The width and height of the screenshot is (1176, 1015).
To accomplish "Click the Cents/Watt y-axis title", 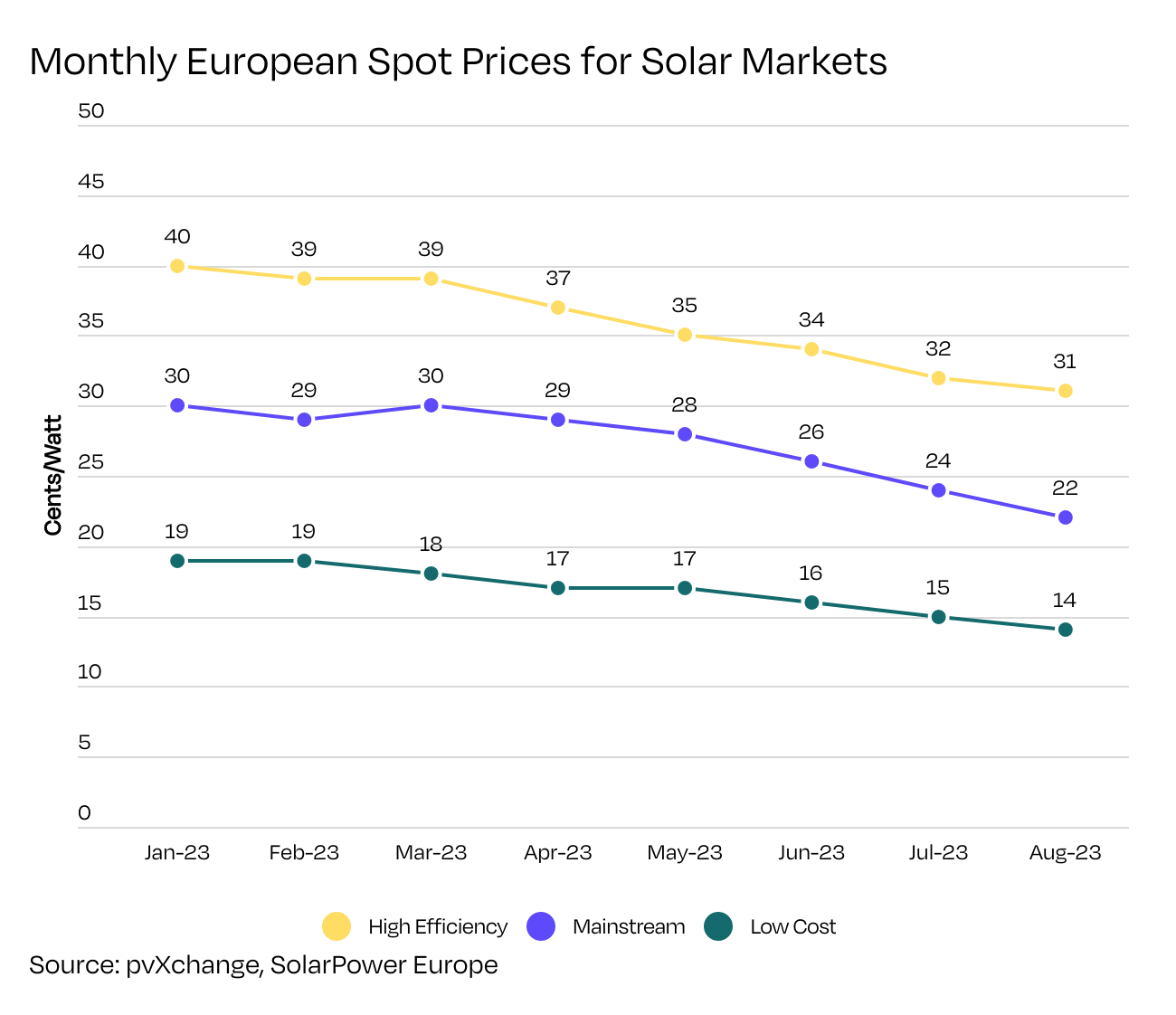I will point(53,476).
